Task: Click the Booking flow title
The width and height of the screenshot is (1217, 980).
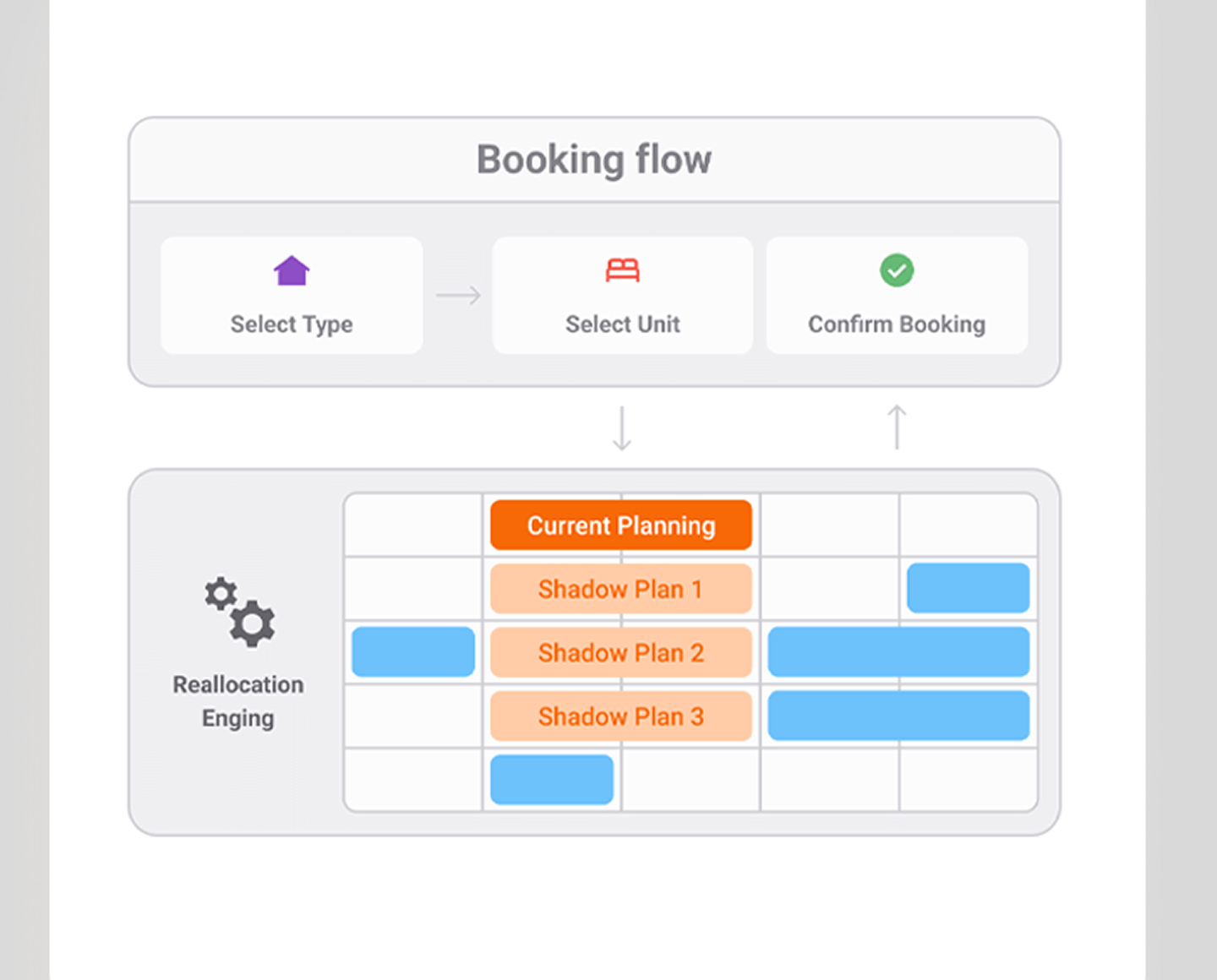Action: (594, 160)
